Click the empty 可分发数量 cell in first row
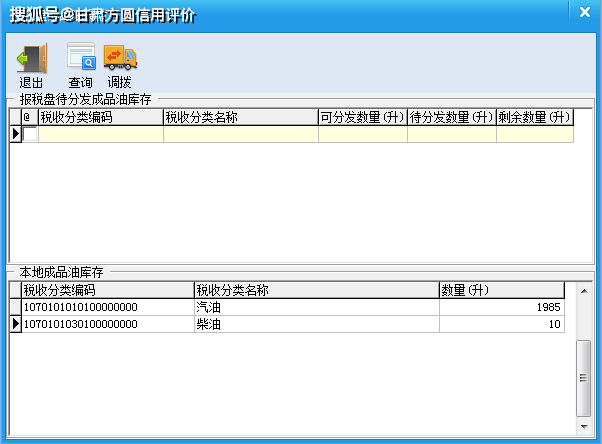This screenshot has height=444, width=602. (363, 134)
